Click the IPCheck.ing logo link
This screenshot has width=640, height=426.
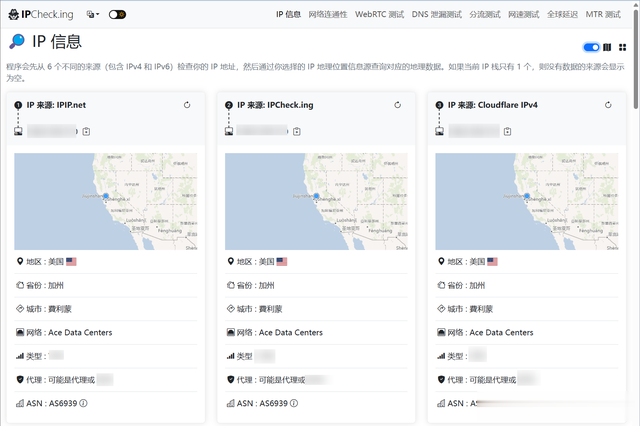pos(41,15)
